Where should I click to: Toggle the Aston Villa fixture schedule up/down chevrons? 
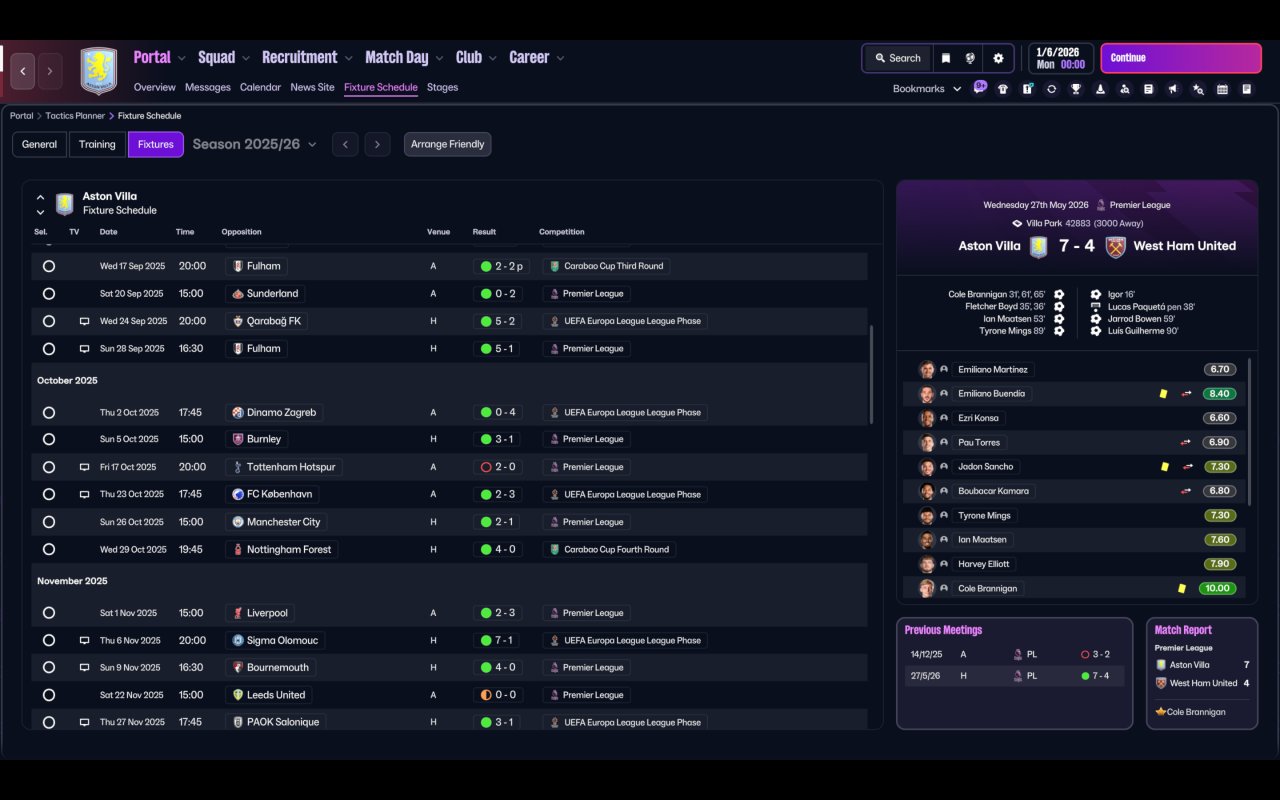pos(40,204)
